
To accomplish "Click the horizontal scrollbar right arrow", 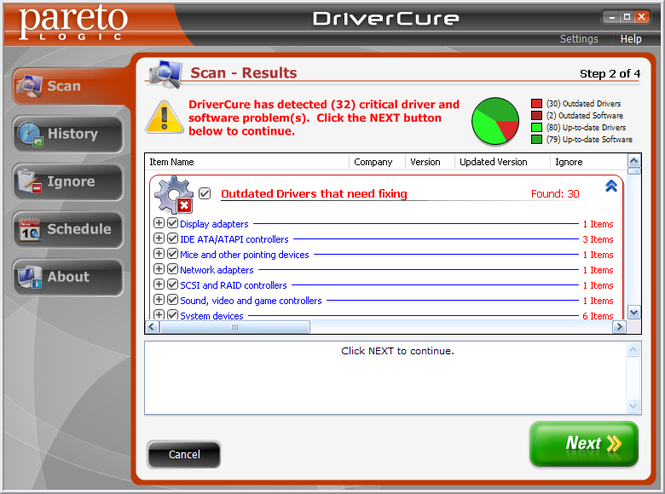I will tap(619, 327).
